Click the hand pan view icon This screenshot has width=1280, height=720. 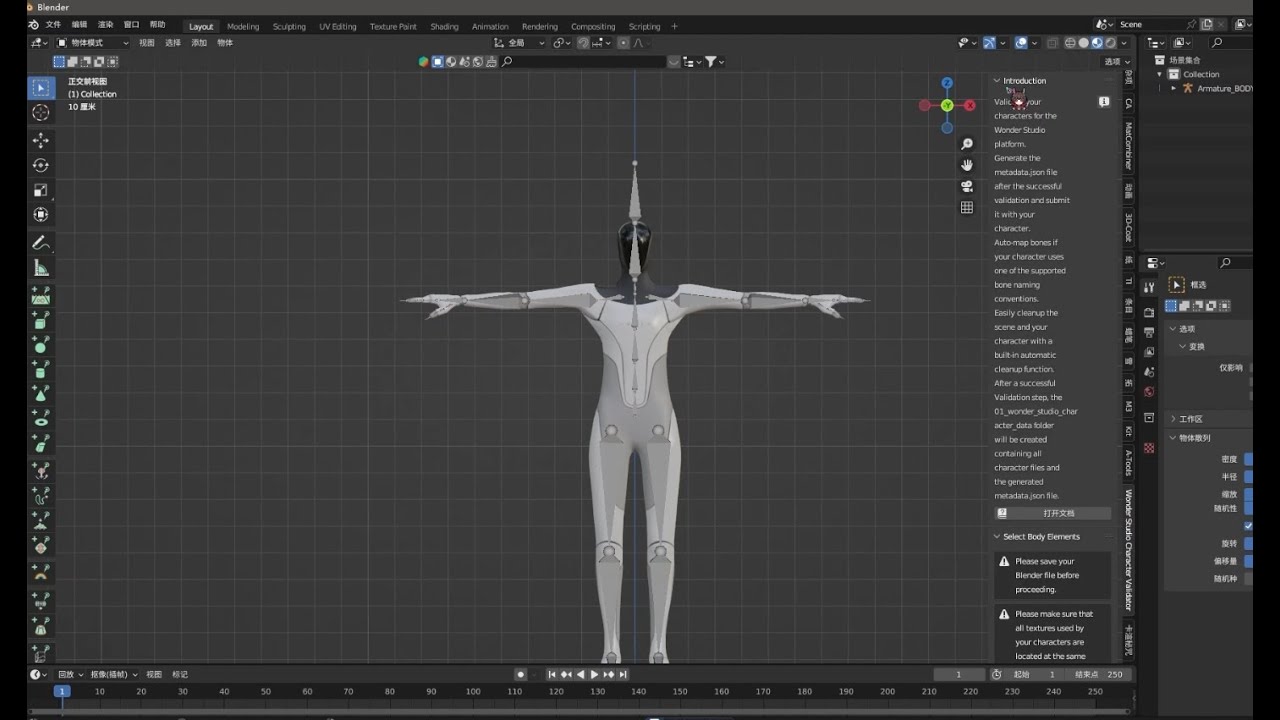tap(967, 165)
